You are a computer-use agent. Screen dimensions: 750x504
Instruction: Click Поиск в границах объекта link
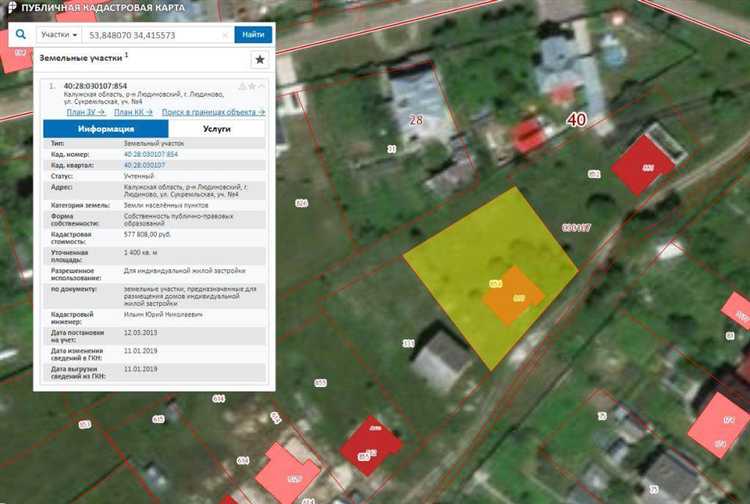pyautogui.click(x=213, y=112)
